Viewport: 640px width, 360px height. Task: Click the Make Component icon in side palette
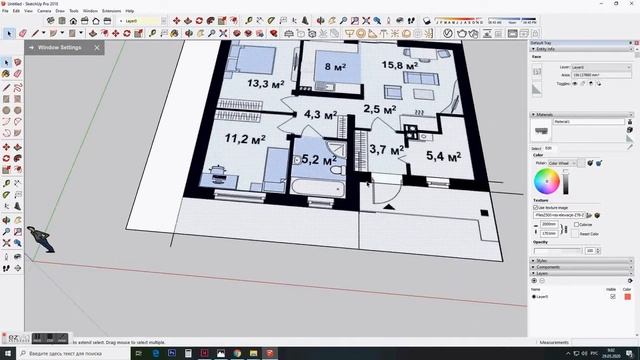[x=18, y=62]
